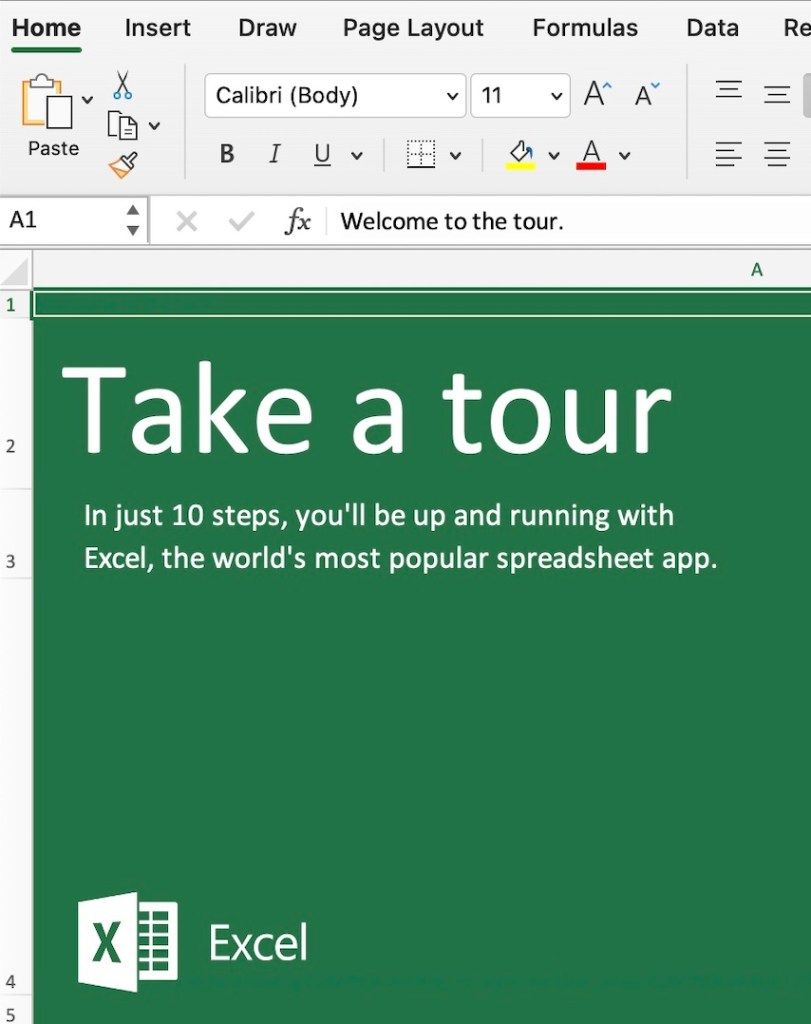Open the Page Layout tab
Screen dimensions: 811x1024
(413, 28)
